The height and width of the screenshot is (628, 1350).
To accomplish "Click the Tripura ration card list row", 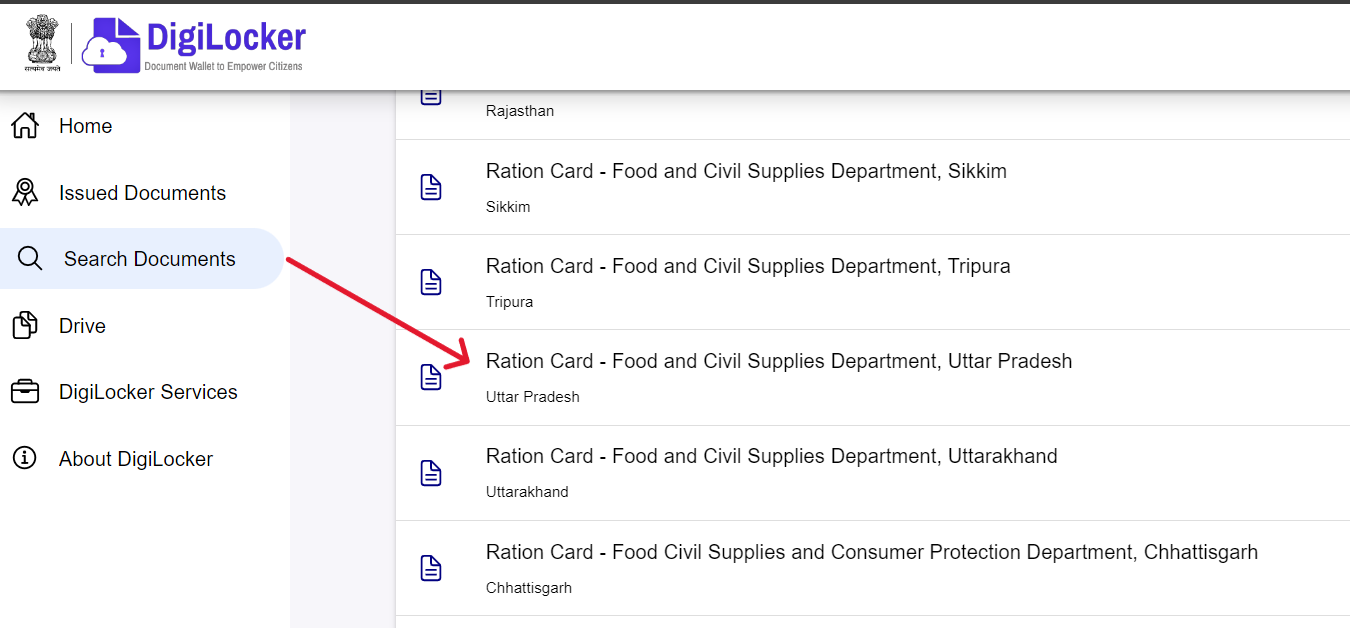I will pyautogui.click(x=748, y=282).
